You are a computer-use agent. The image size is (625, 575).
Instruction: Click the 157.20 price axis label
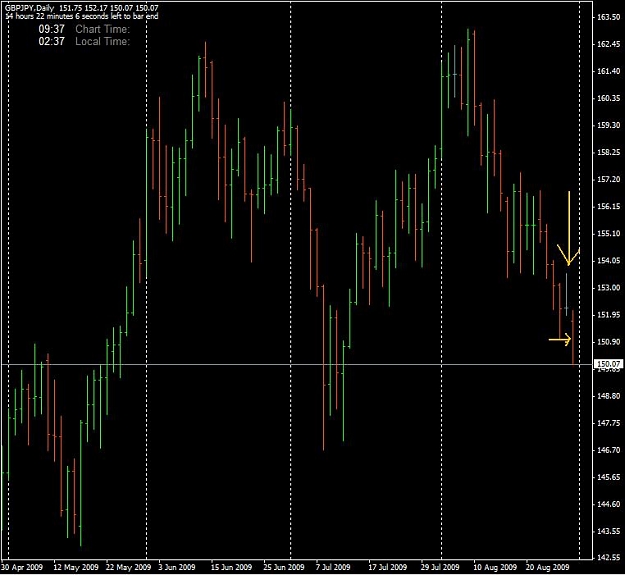609,179
